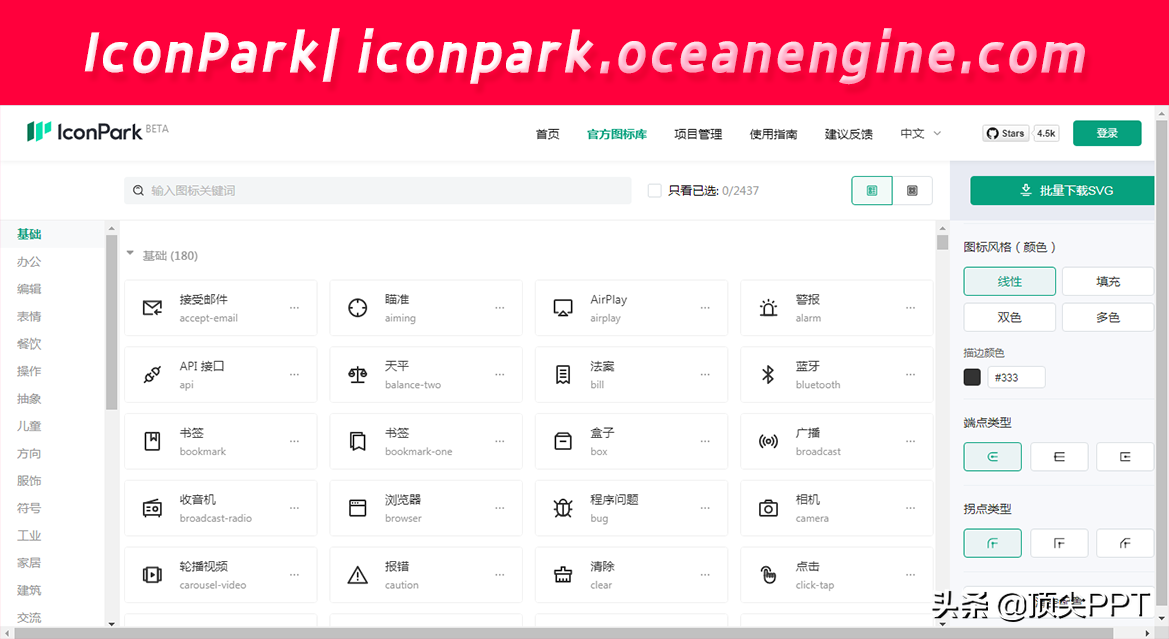Open the 项目管理 nav item
Viewport: 1169px width, 639px height.
click(698, 134)
